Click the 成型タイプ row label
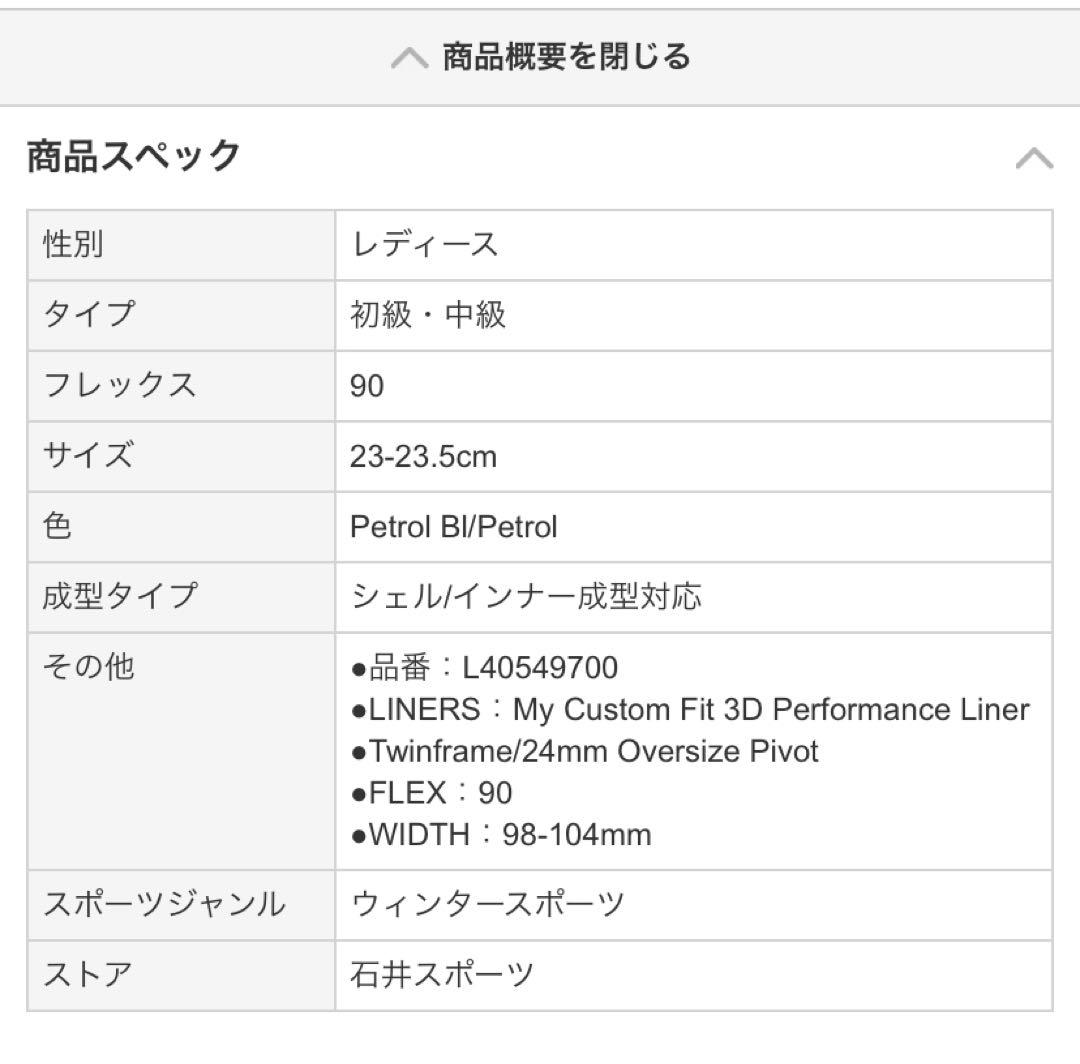The height and width of the screenshot is (1064, 1080). (x=120, y=597)
